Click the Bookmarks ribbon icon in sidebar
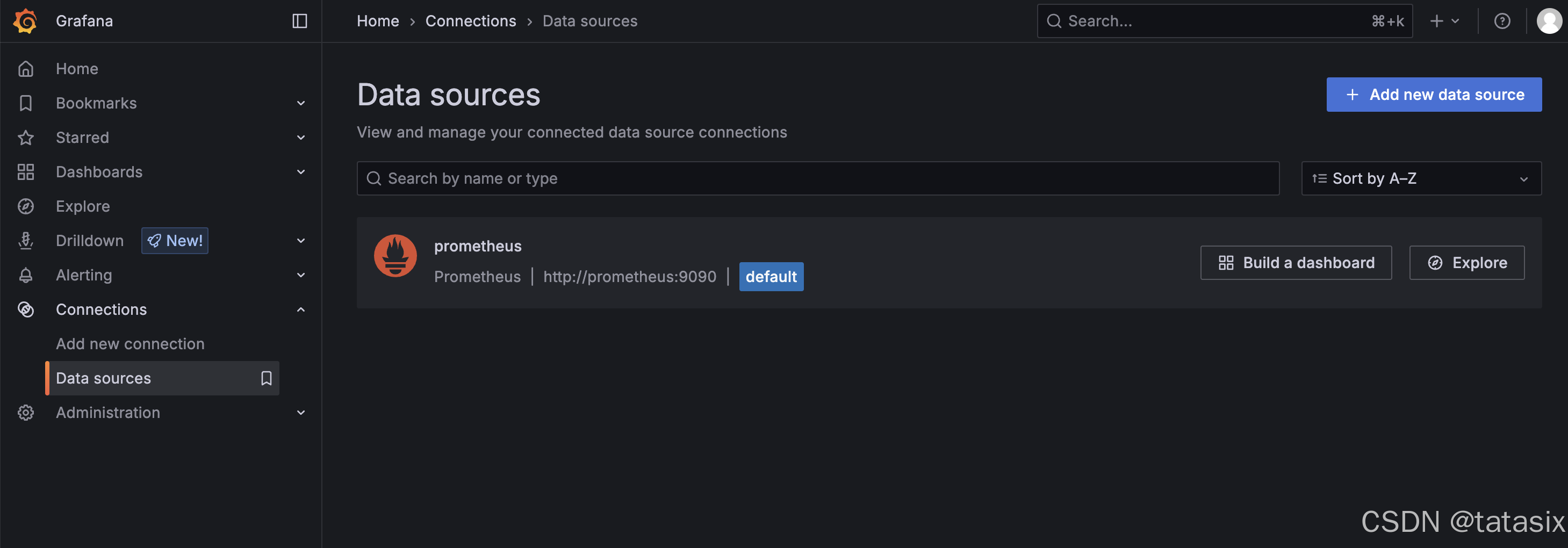The image size is (1568, 548). click(26, 103)
